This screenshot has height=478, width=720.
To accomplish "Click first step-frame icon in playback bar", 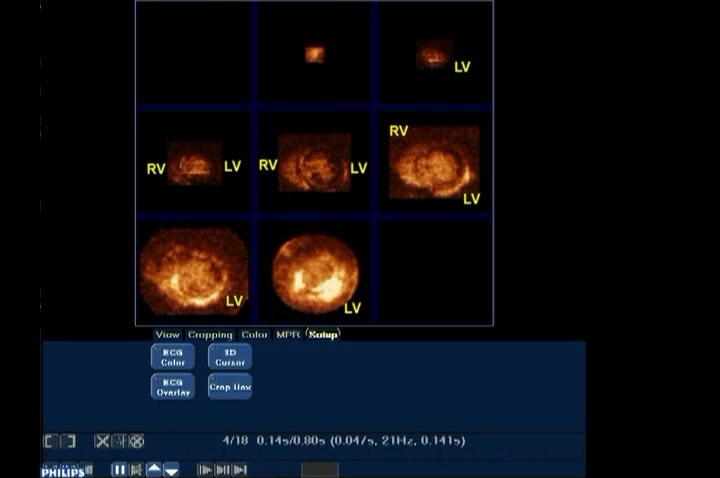I will pyautogui.click(x=205, y=469).
